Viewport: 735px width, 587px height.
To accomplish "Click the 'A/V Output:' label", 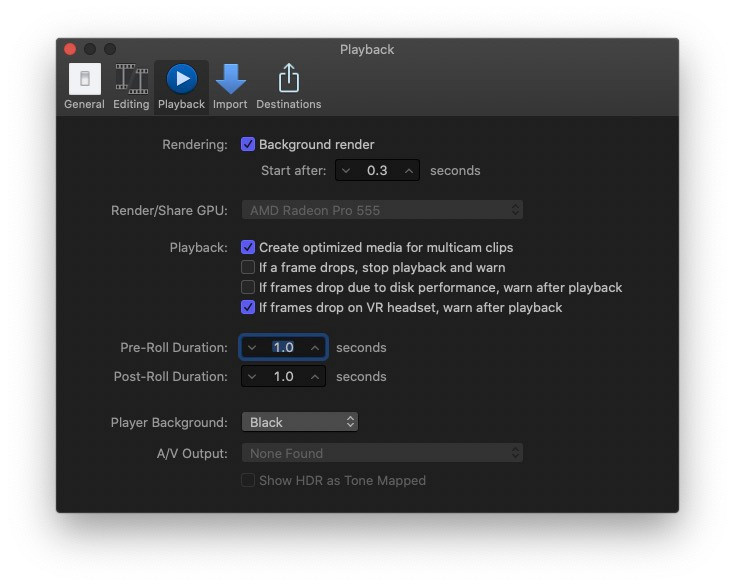I will click(x=192, y=453).
